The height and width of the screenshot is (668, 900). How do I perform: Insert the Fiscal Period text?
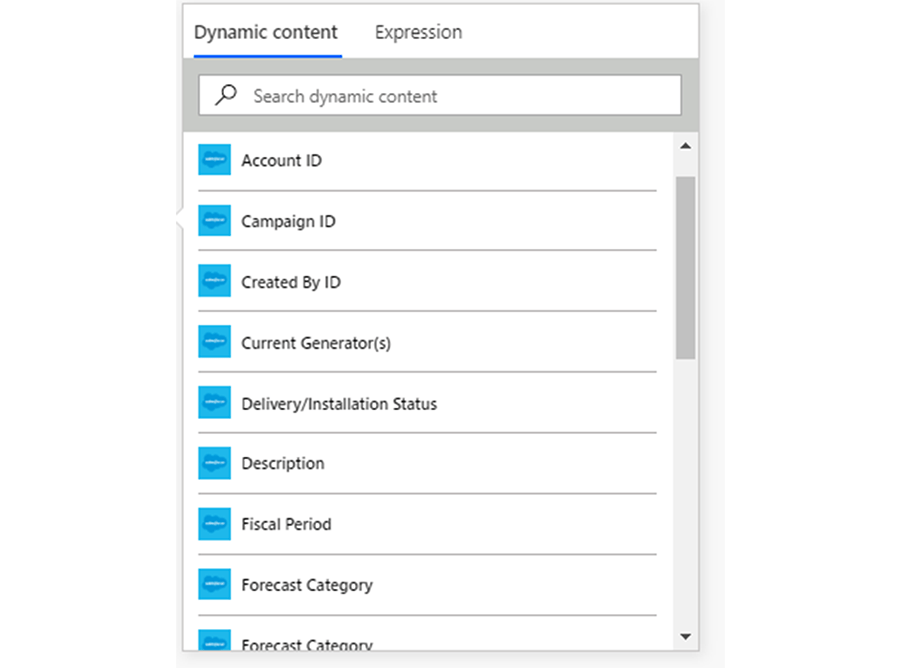286,525
